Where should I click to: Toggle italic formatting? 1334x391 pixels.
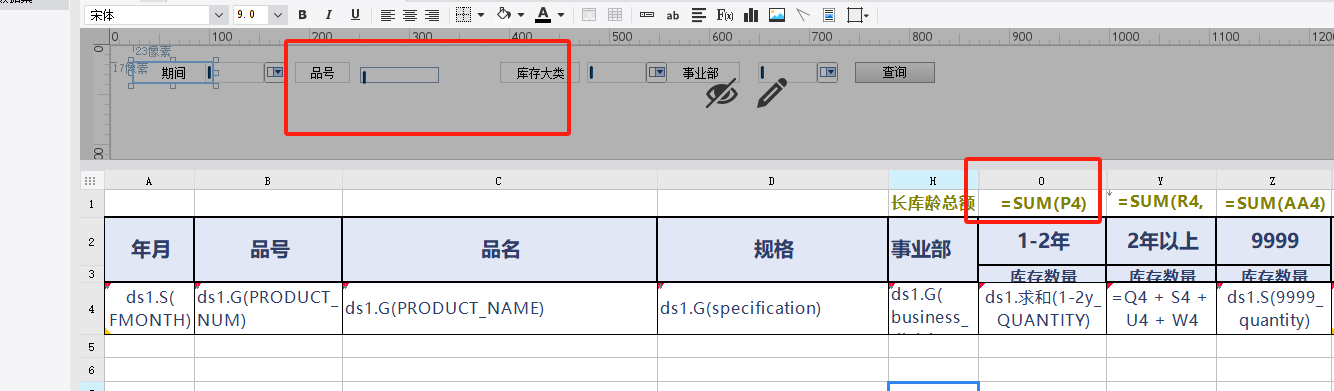tap(329, 15)
